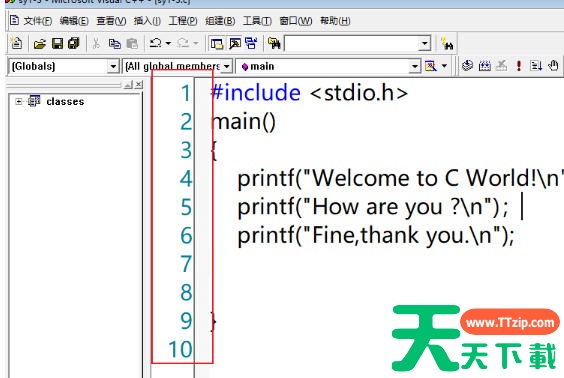This screenshot has height=378, width=564.
Task: Open the 文件(F) menu
Action: point(38,21)
